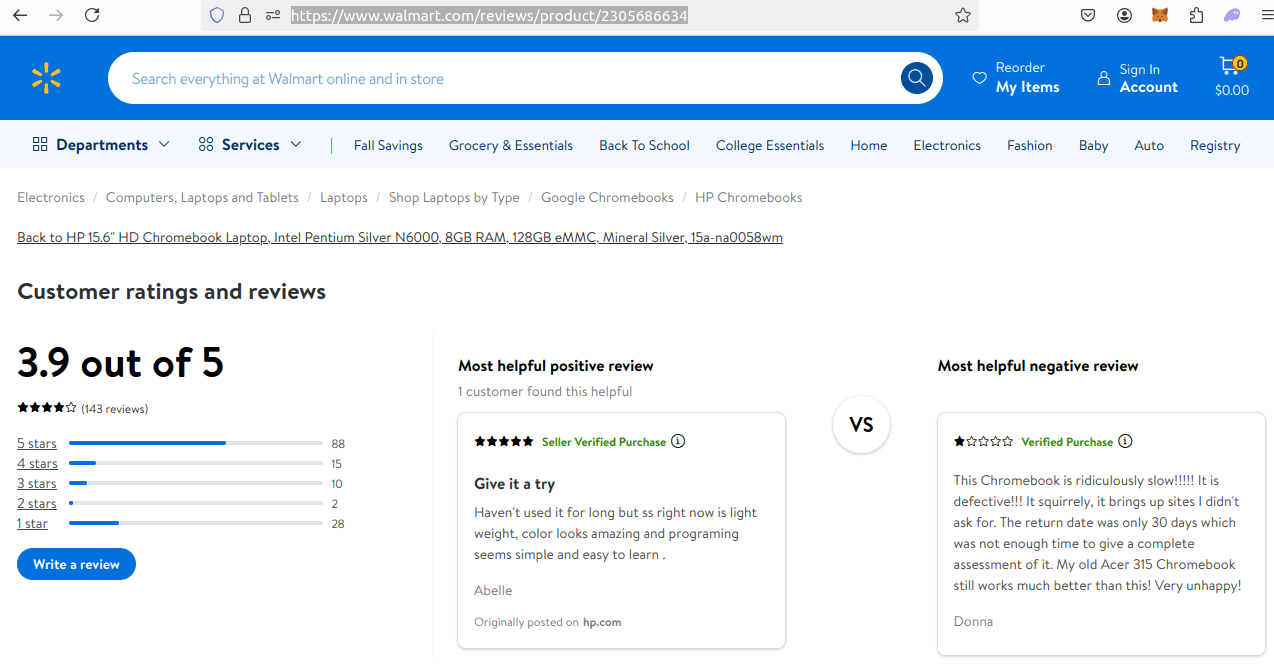Click the Sign In person icon
This screenshot has height=668, width=1274.
pyautogui.click(x=1104, y=78)
